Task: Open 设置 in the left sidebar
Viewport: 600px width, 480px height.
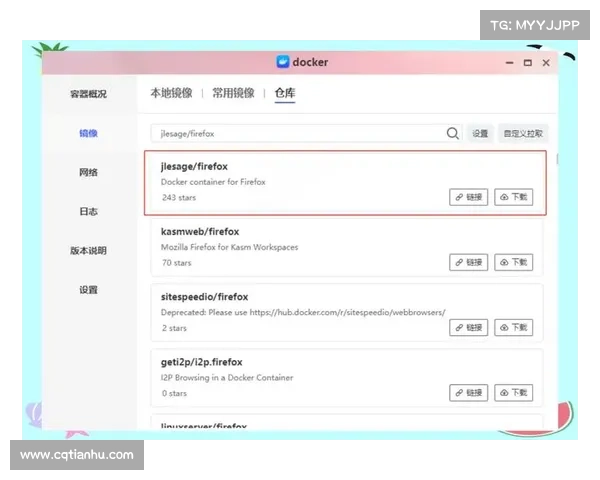Action: pos(88,290)
